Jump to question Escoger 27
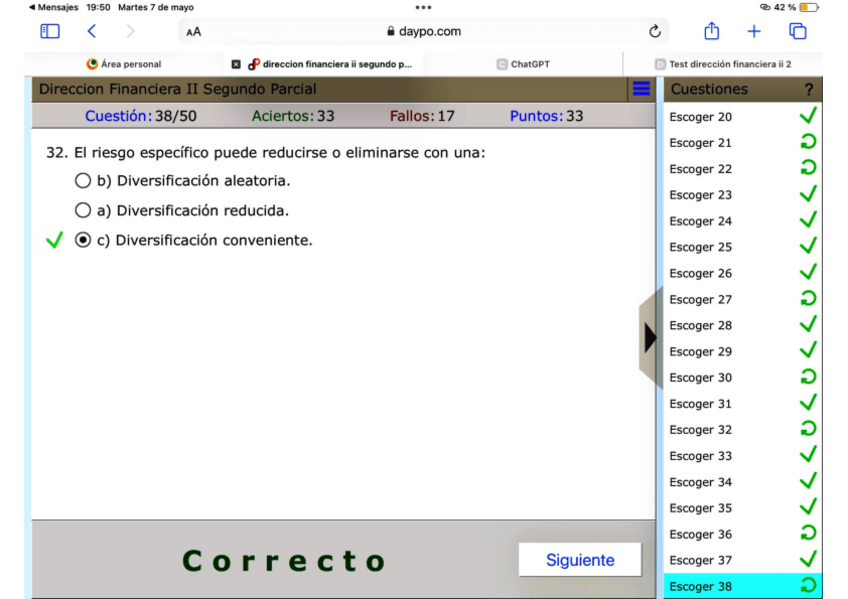The image size is (848, 599). click(x=701, y=299)
